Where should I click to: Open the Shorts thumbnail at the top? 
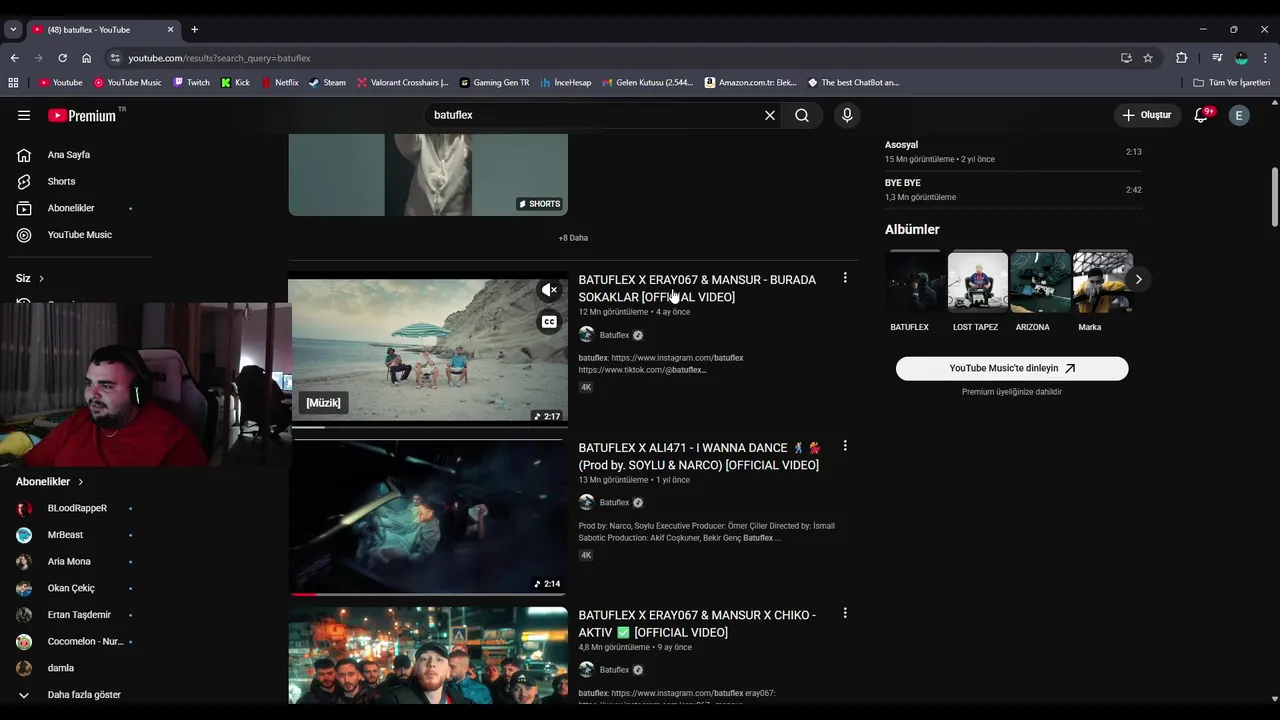point(428,175)
